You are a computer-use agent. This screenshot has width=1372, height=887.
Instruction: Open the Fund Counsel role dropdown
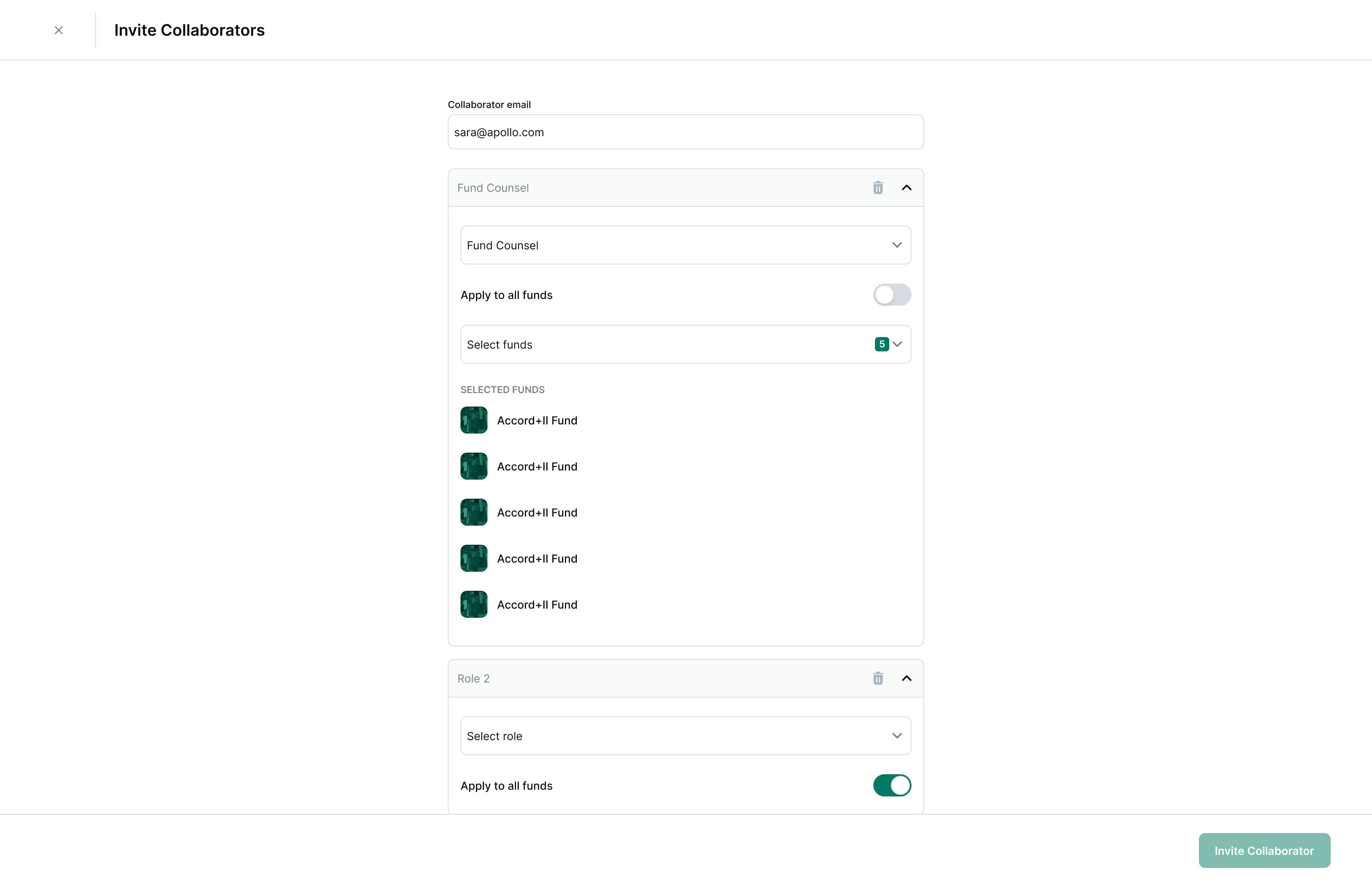tap(685, 245)
